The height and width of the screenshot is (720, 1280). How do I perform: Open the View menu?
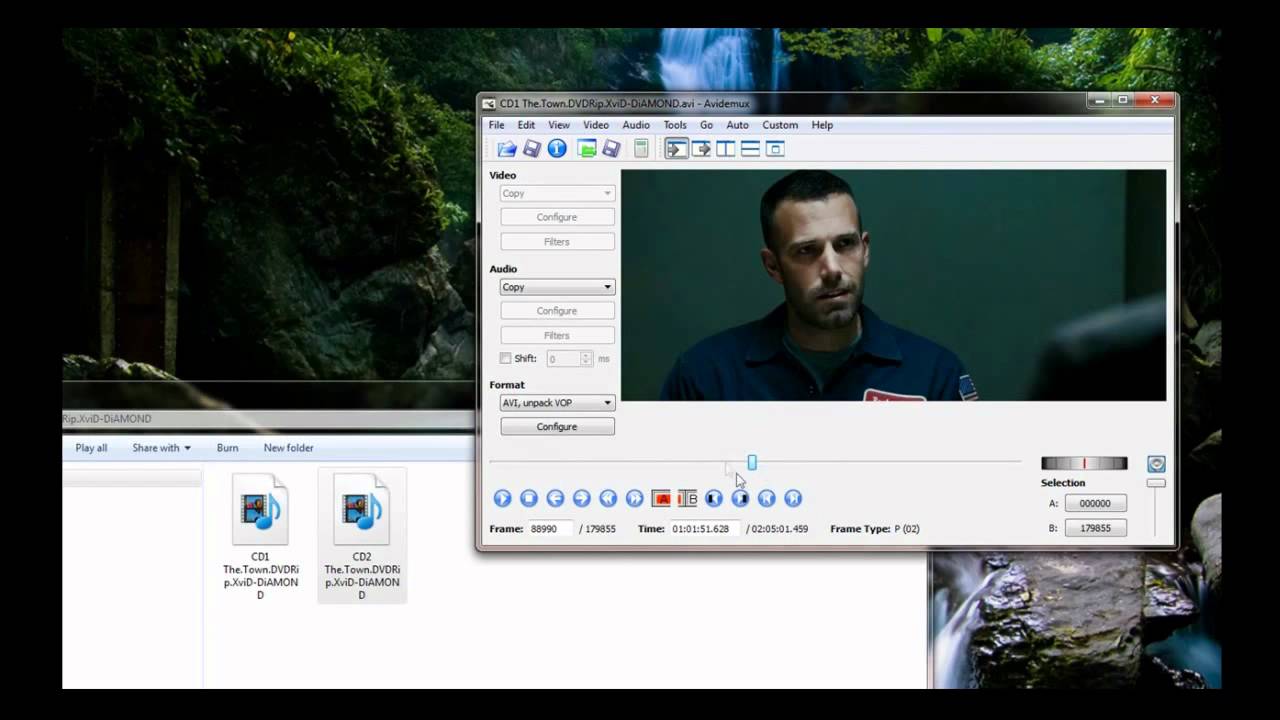pyautogui.click(x=559, y=125)
